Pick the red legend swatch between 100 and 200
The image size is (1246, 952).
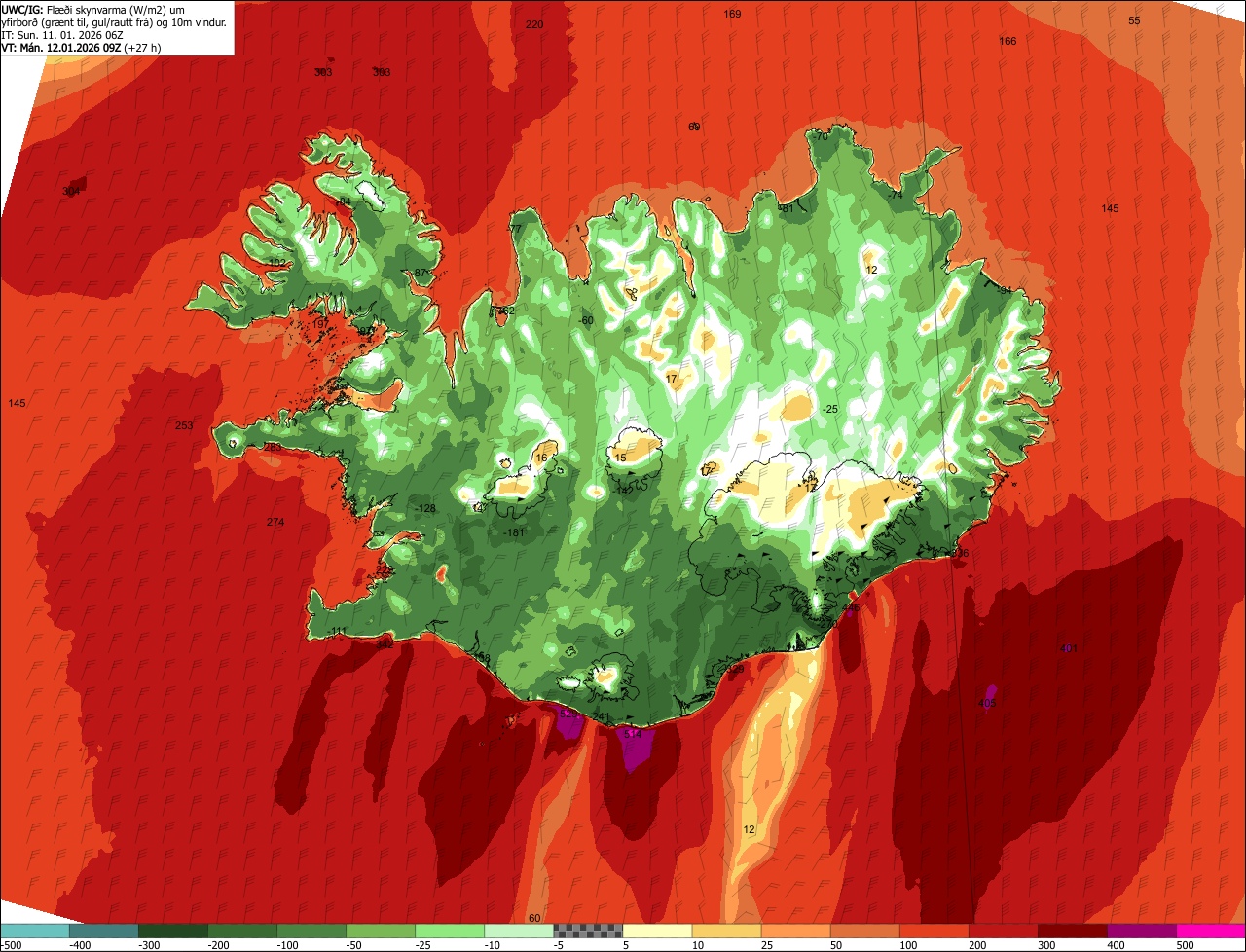tap(934, 931)
